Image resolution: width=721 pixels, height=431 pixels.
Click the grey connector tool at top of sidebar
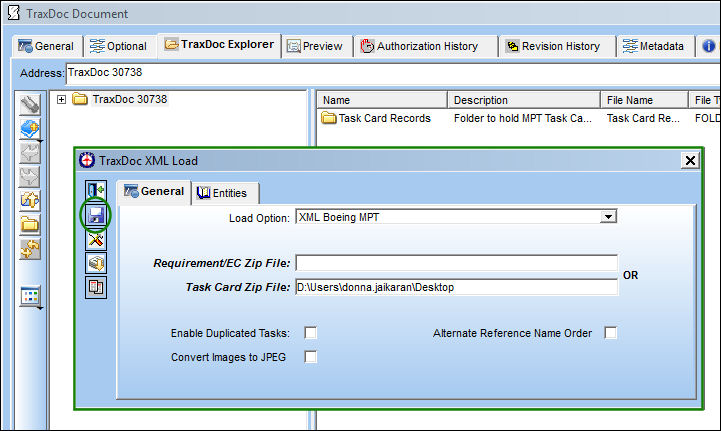coord(30,104)
